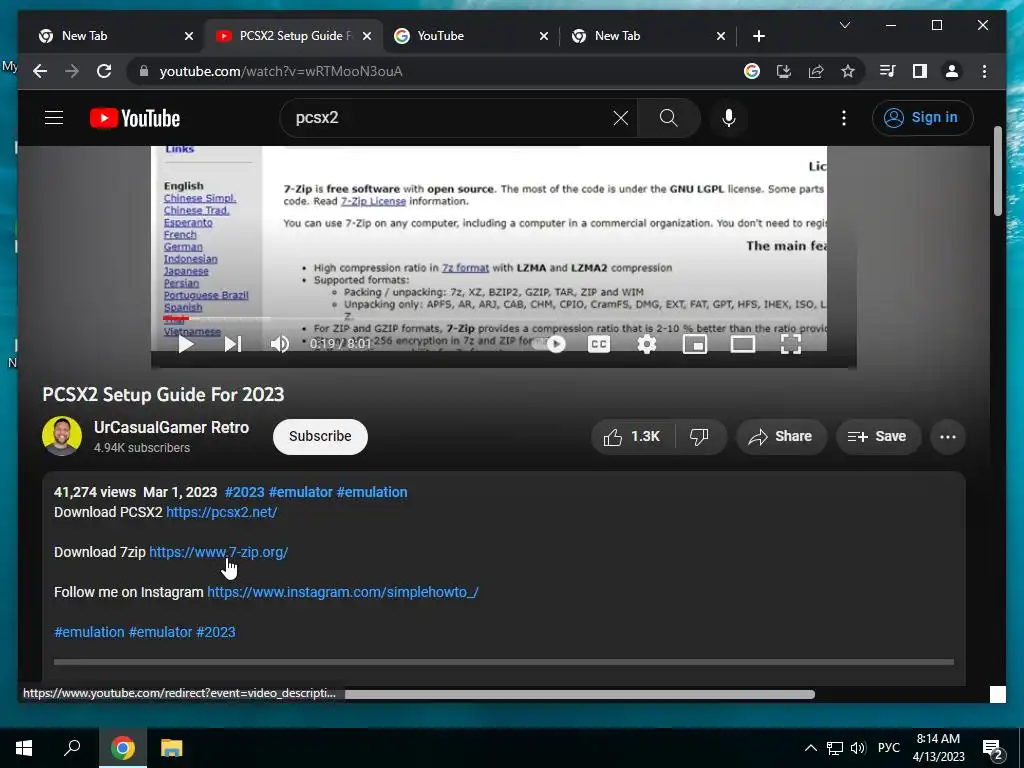Click the top #emulation hashtag
The height and width of the screenshot is (768, 1024).
pos(372,492)
